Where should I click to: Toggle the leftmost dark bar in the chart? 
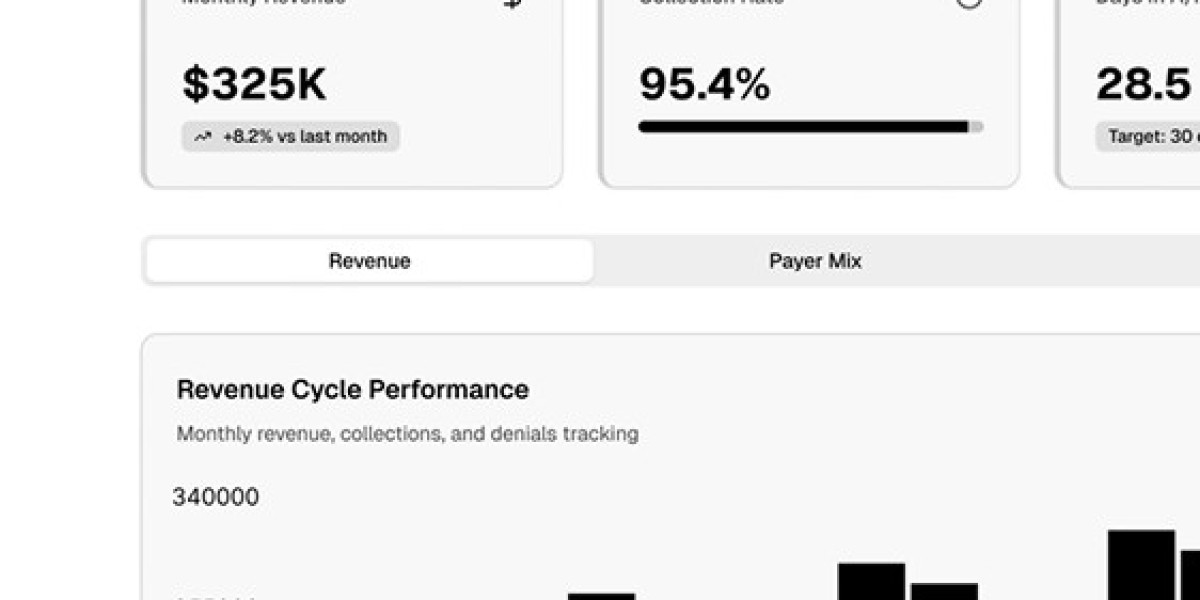[x=600, y=595]
